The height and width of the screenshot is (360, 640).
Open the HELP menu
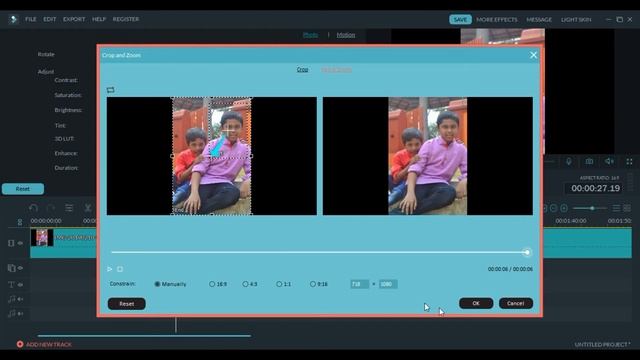point(99,19)
